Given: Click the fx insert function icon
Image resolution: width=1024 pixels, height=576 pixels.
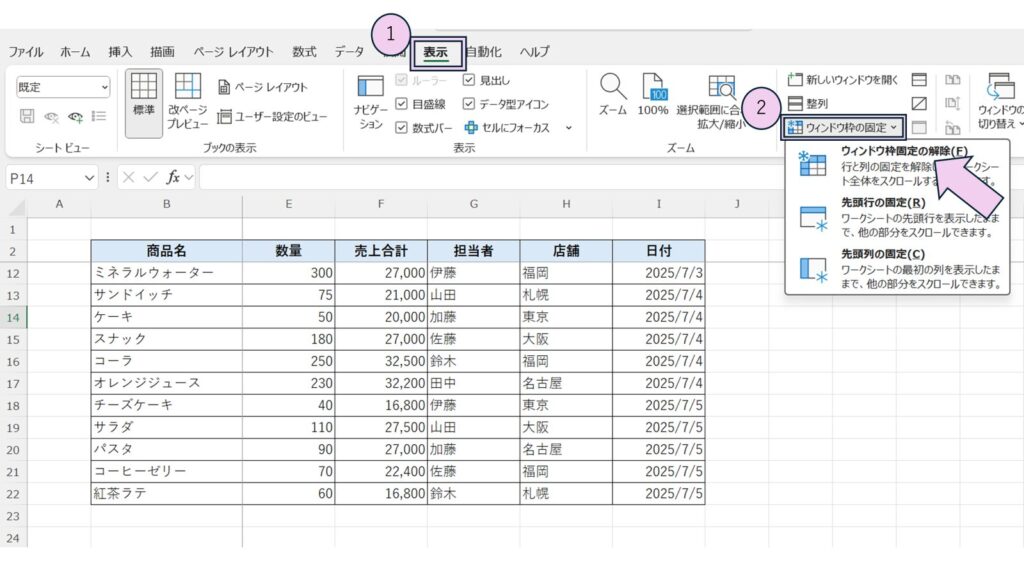Looking at the screenshot, I should point(174,177).
